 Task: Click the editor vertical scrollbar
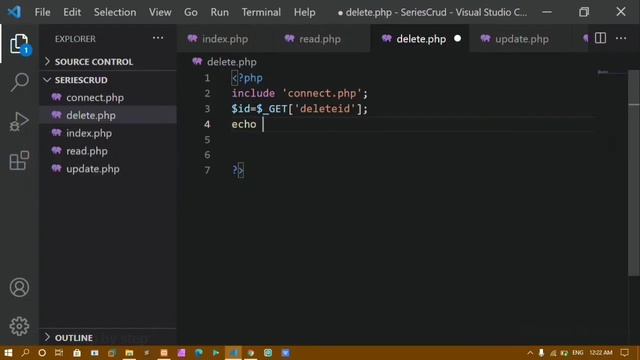633,173
